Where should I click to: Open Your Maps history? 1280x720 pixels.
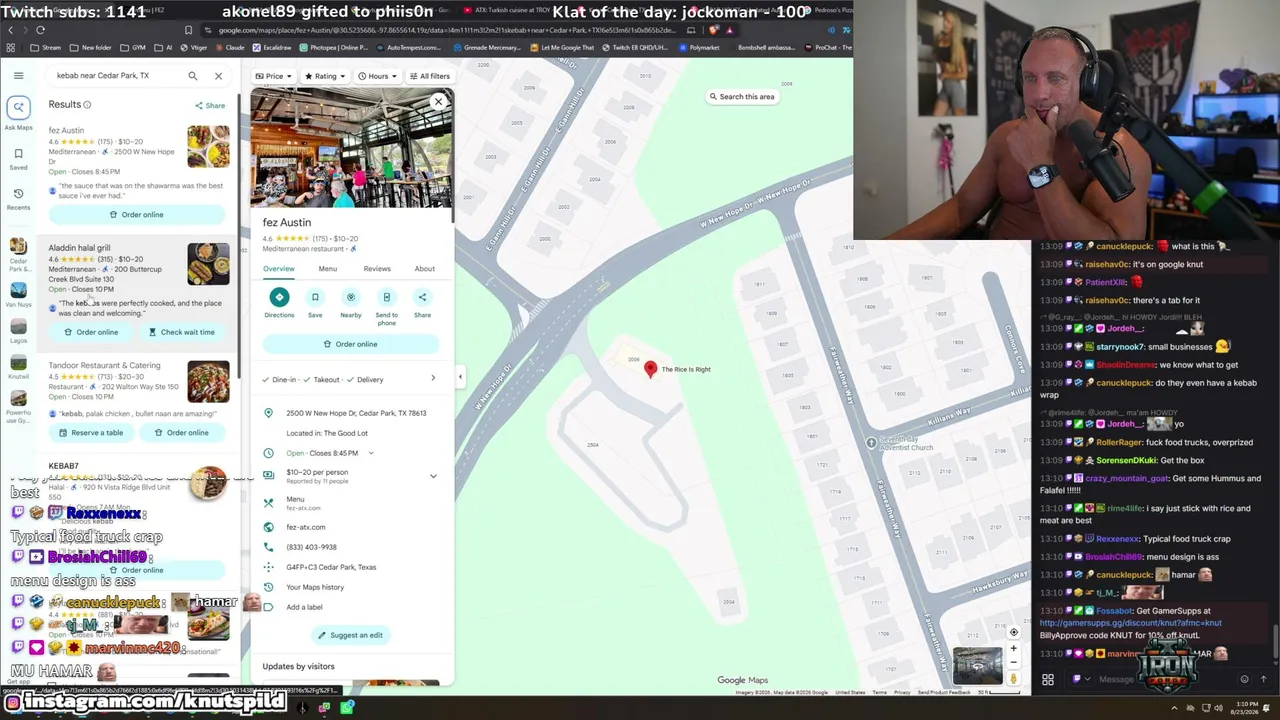click(315, 587)
